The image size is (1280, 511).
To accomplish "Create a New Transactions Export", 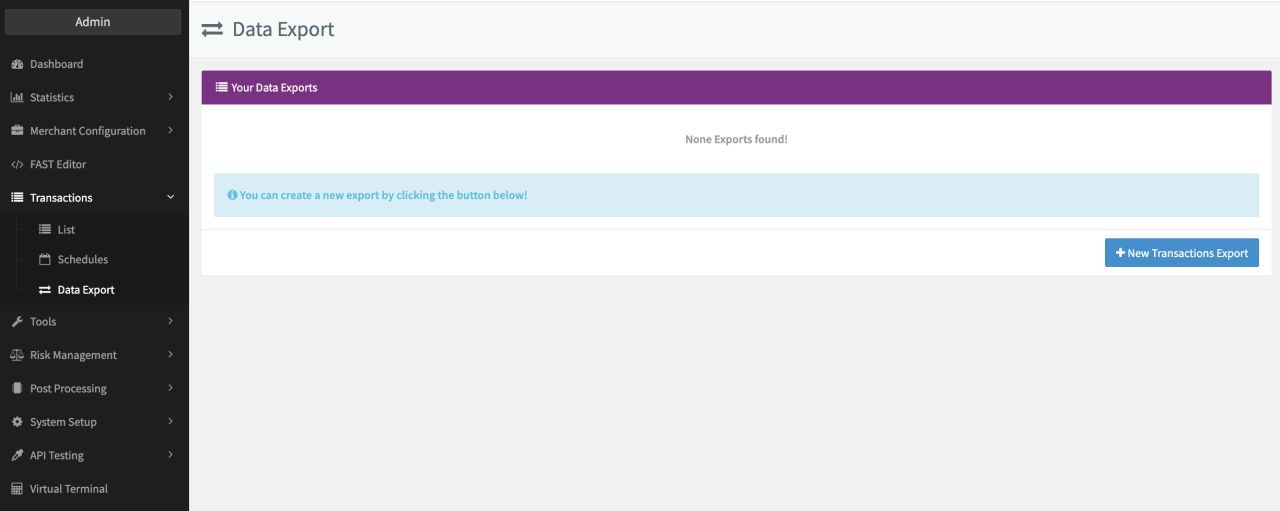I will [1181, 253].
